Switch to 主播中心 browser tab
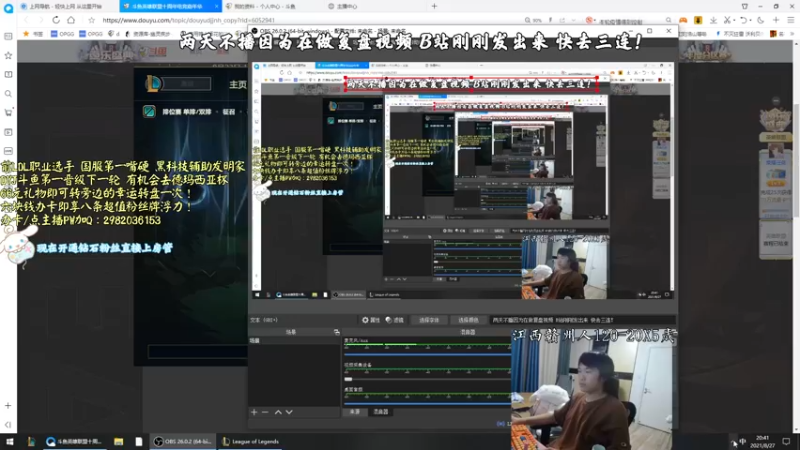This screenshot has height=450, width=800. 347,6
